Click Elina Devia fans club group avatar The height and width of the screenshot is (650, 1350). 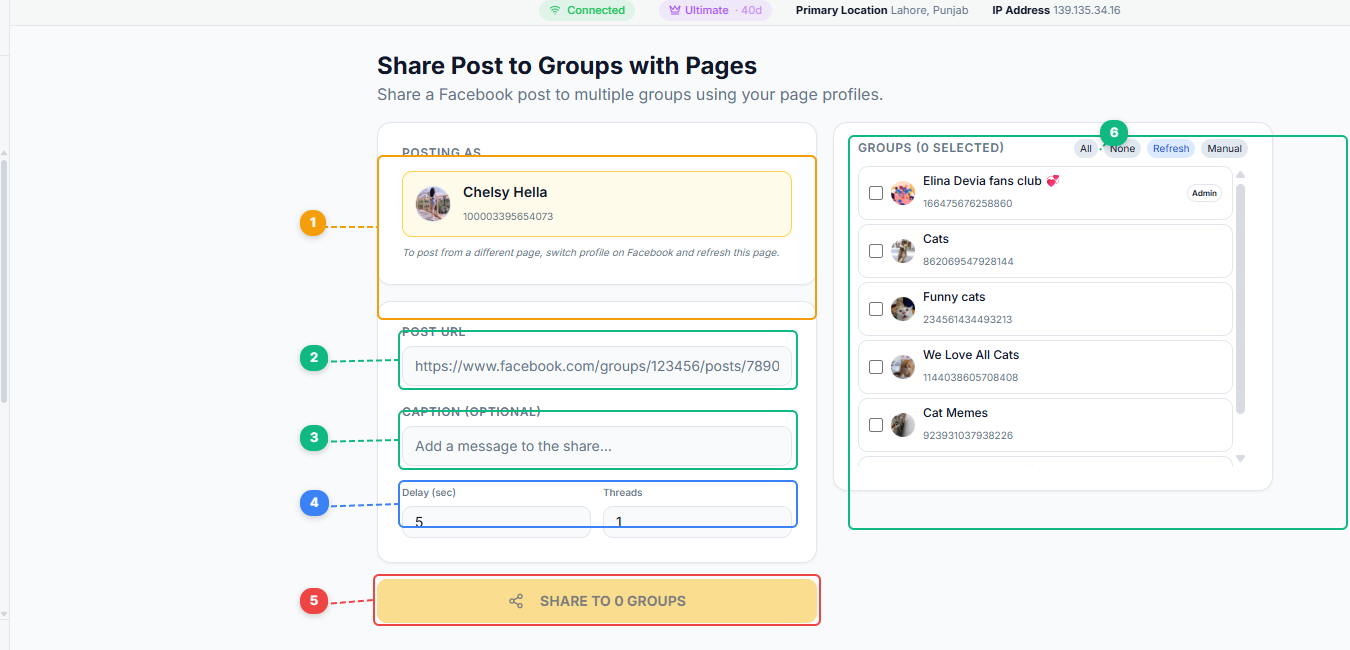point(903,193)
